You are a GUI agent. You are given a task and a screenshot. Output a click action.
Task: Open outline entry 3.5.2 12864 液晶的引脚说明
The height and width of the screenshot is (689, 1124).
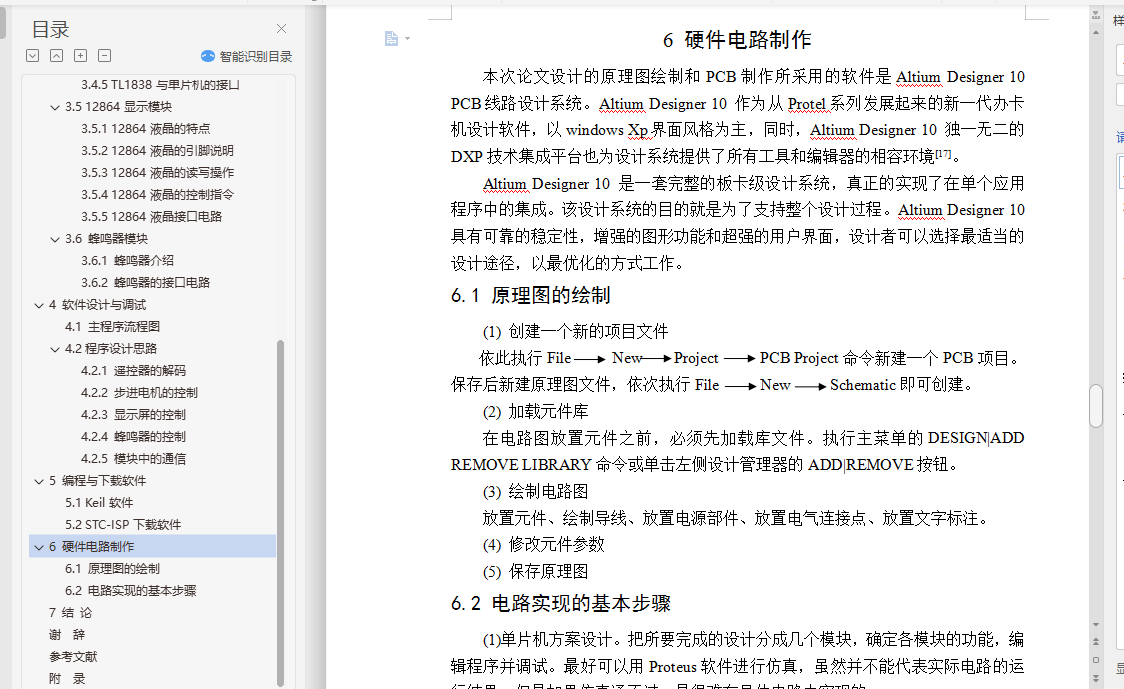157,151
